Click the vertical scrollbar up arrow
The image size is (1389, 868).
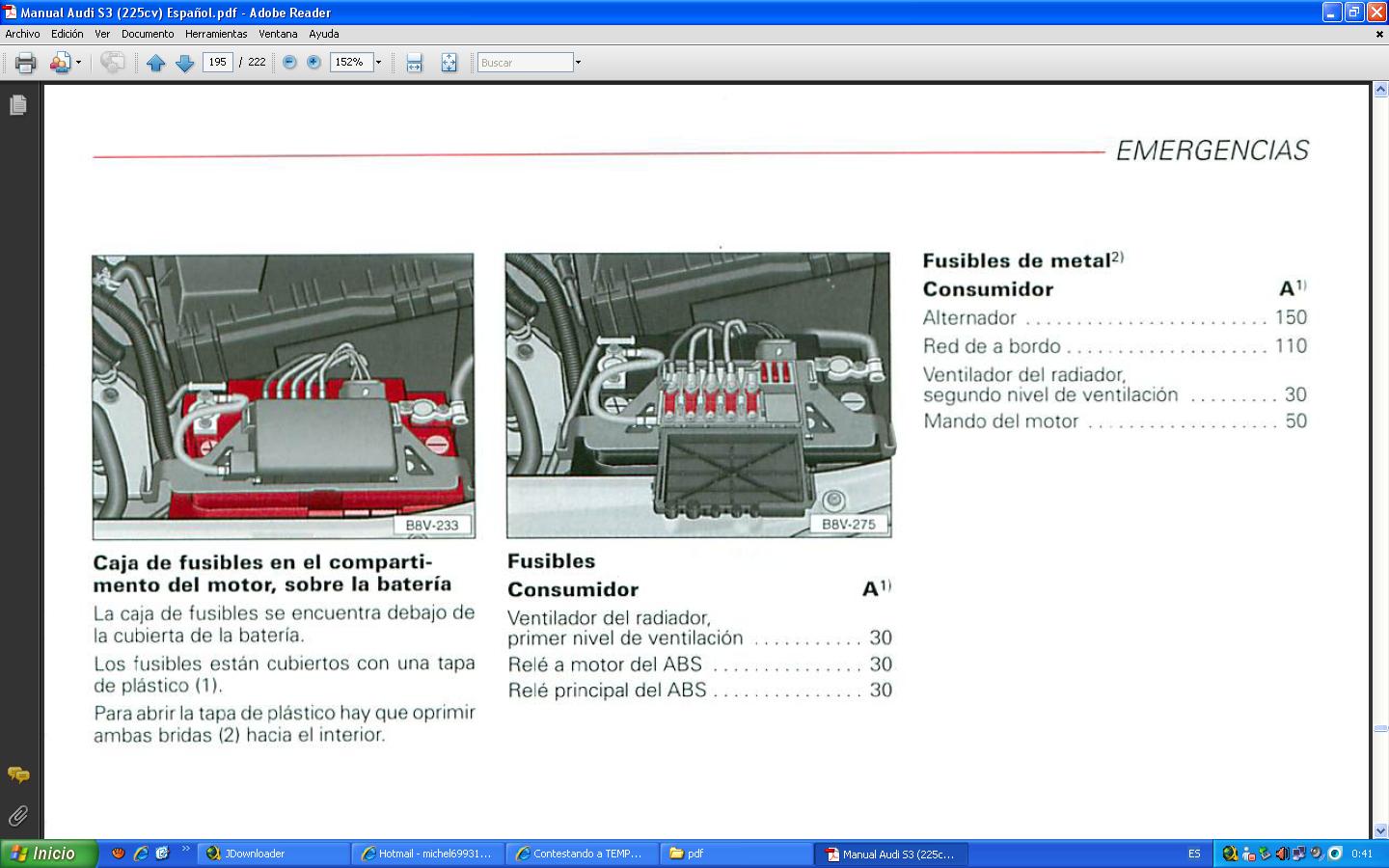click(x=1380, y=91)
